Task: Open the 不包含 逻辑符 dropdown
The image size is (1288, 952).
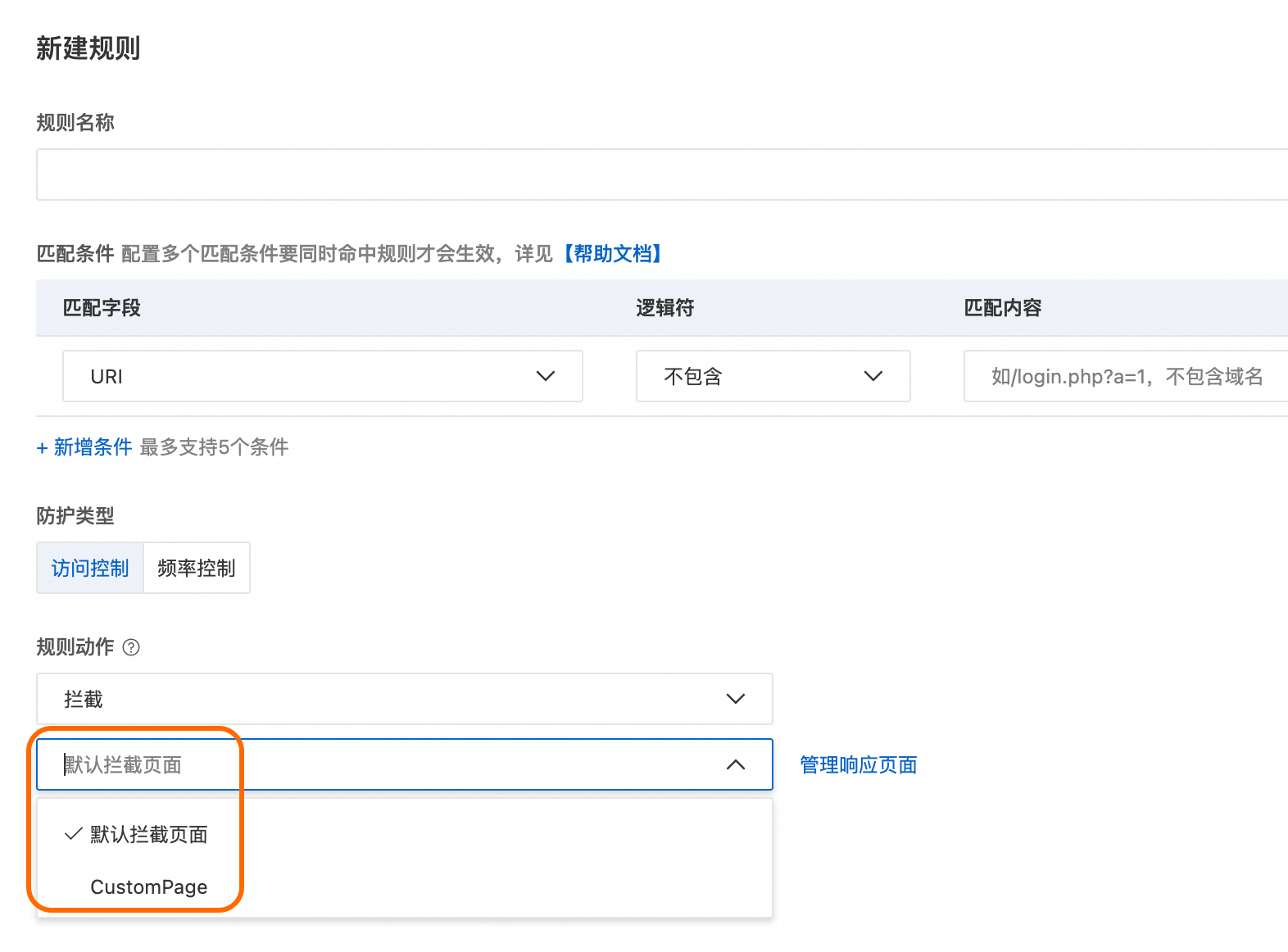Action: click(x=773, y=376)
